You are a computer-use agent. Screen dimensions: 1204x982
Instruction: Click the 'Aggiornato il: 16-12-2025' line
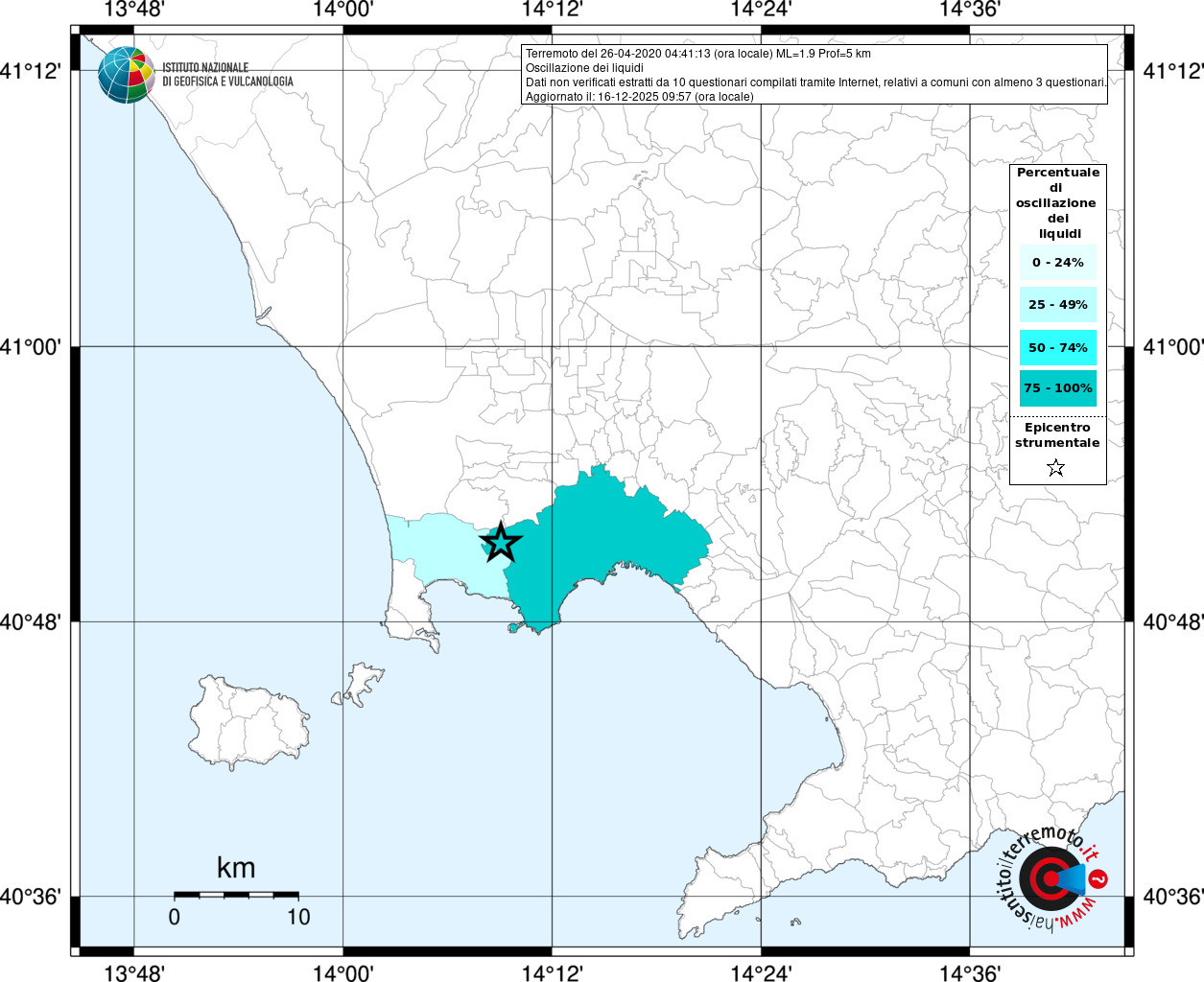(639, 97)
